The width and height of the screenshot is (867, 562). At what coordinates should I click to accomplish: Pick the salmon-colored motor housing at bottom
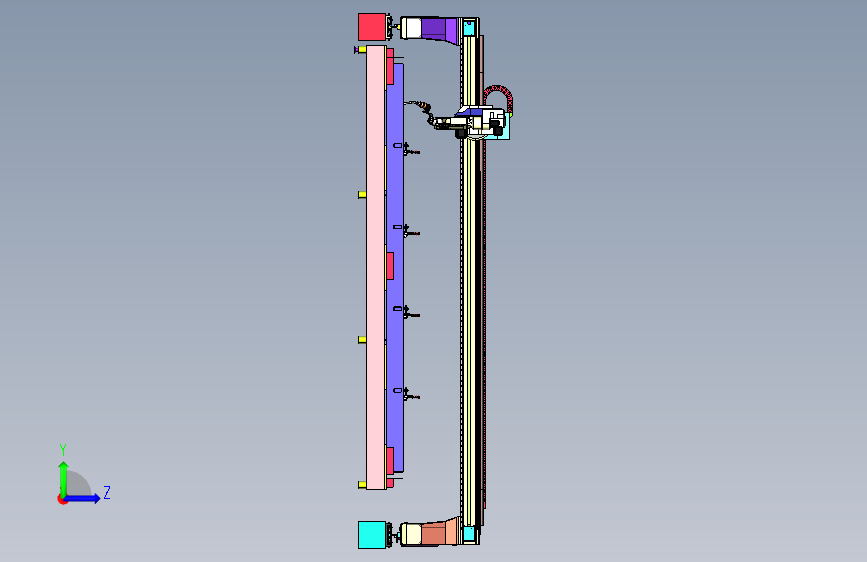[x=440, y=533]
